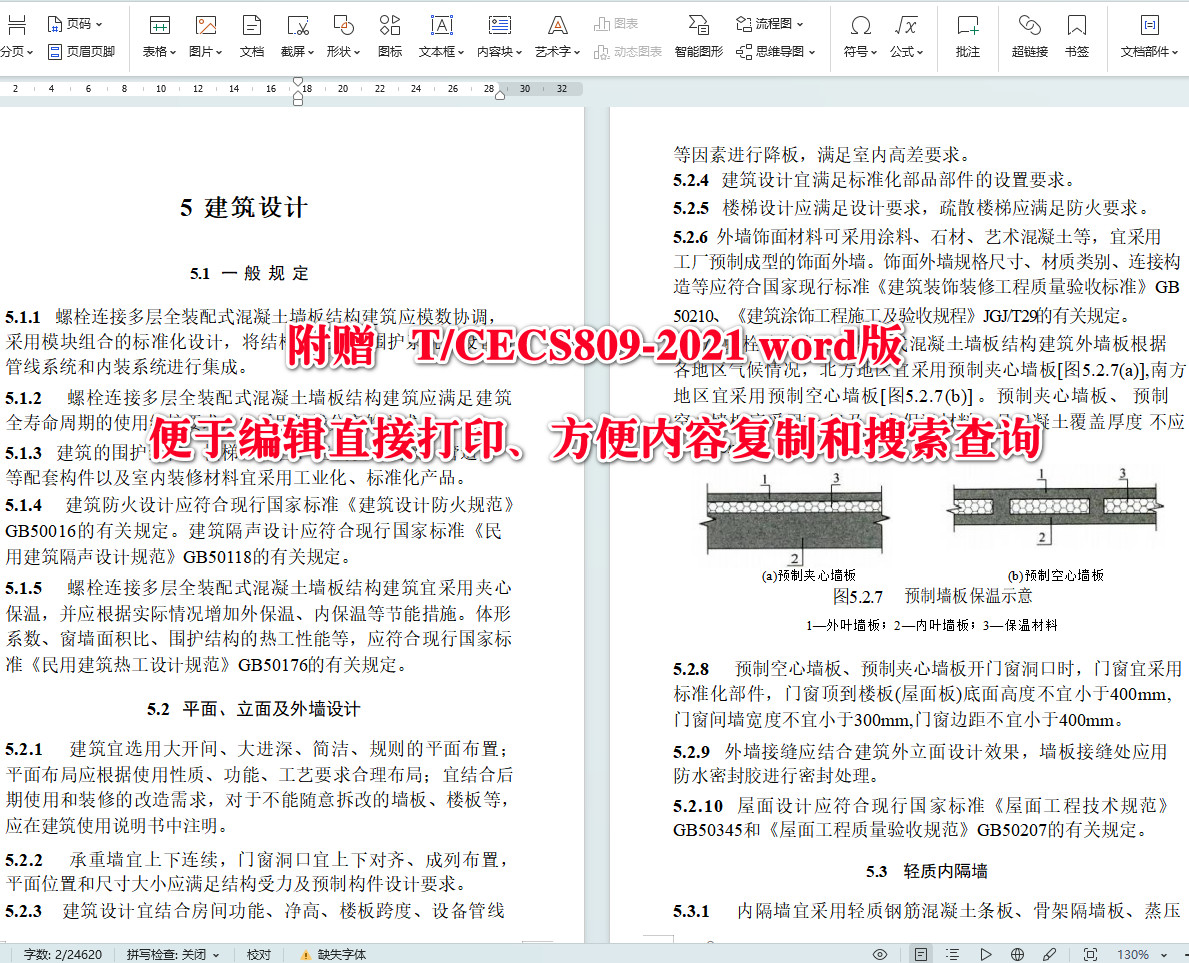1189x963 pixels.
Task: Insert WordArt via the 艺术字 icon
Action: tap(557, 26)
